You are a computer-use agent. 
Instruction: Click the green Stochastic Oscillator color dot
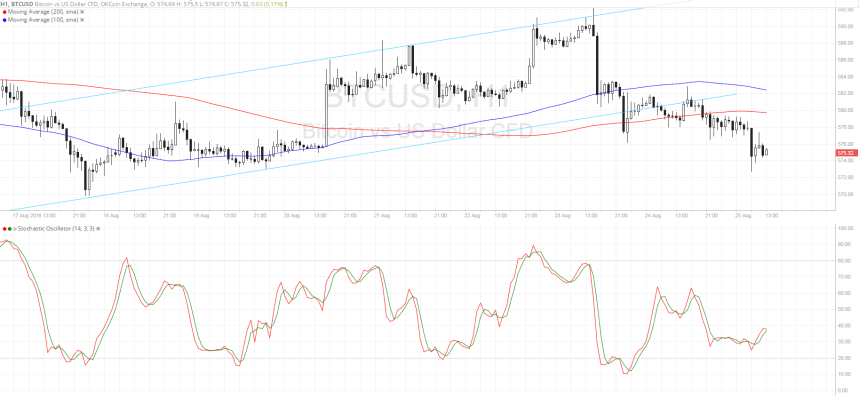10,229
